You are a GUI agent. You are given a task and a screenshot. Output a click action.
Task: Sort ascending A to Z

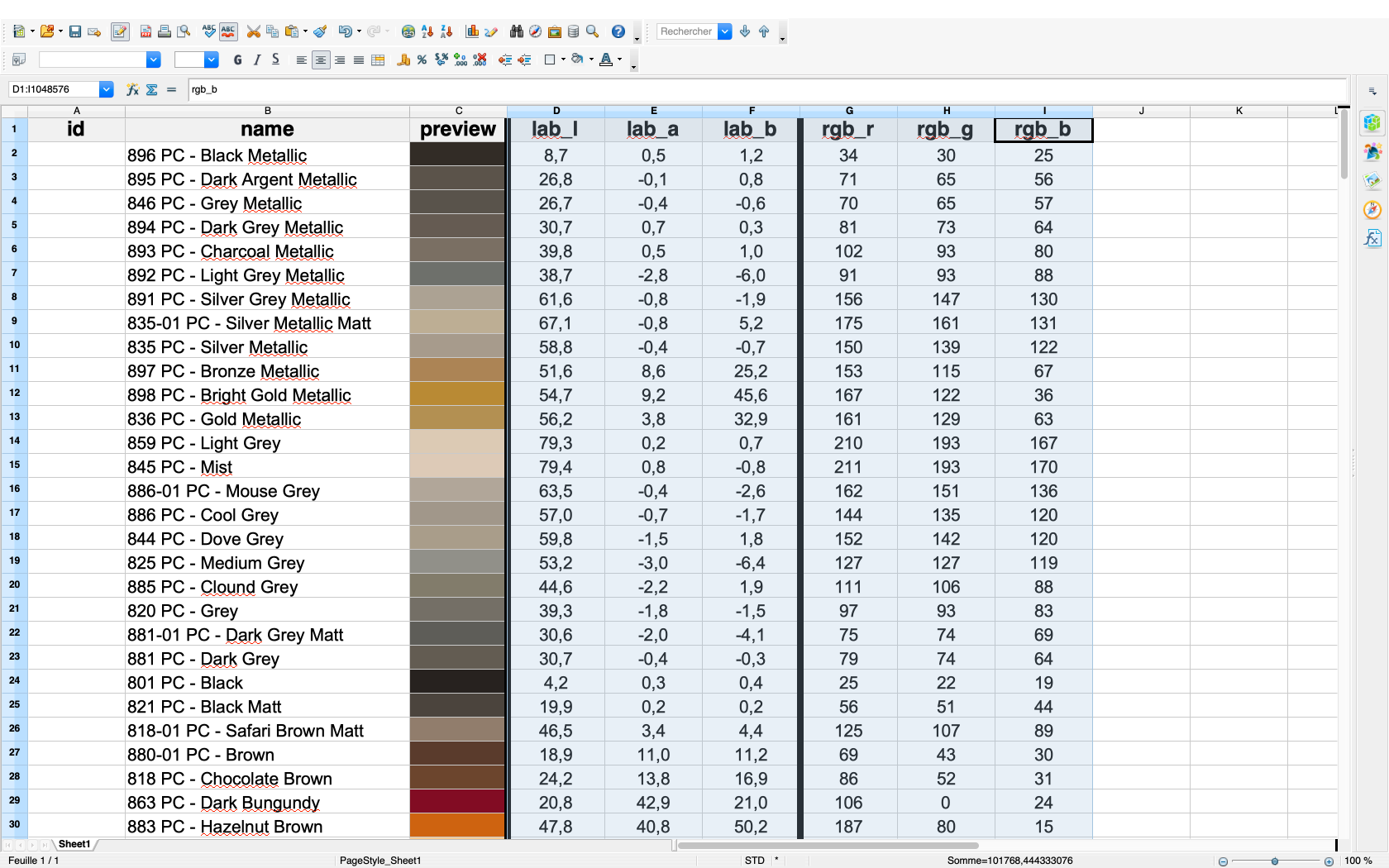[x=427, y=31]
